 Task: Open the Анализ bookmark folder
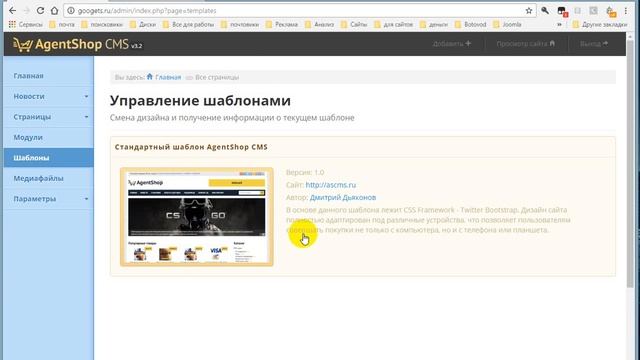pyautogui.click(x=320, y=24)
